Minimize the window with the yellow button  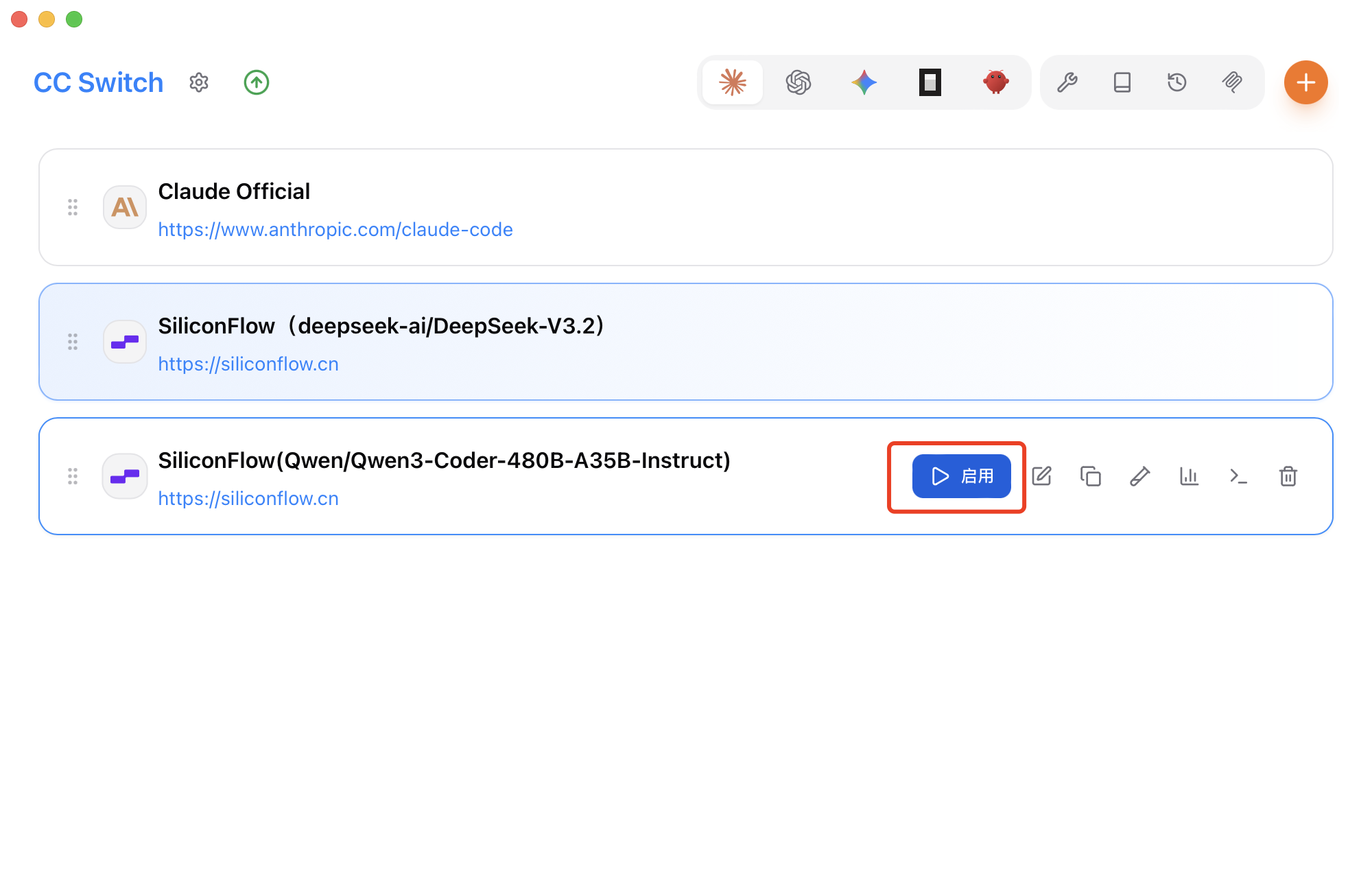47,19
